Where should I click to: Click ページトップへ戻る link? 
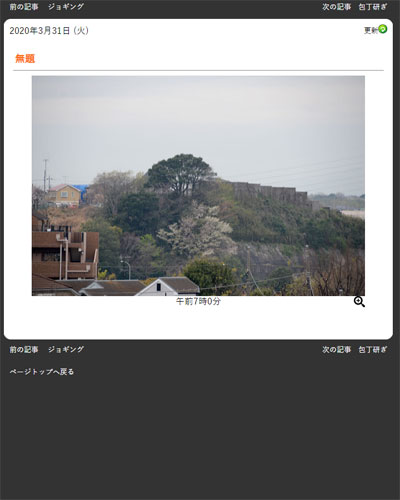click(42, 371)
